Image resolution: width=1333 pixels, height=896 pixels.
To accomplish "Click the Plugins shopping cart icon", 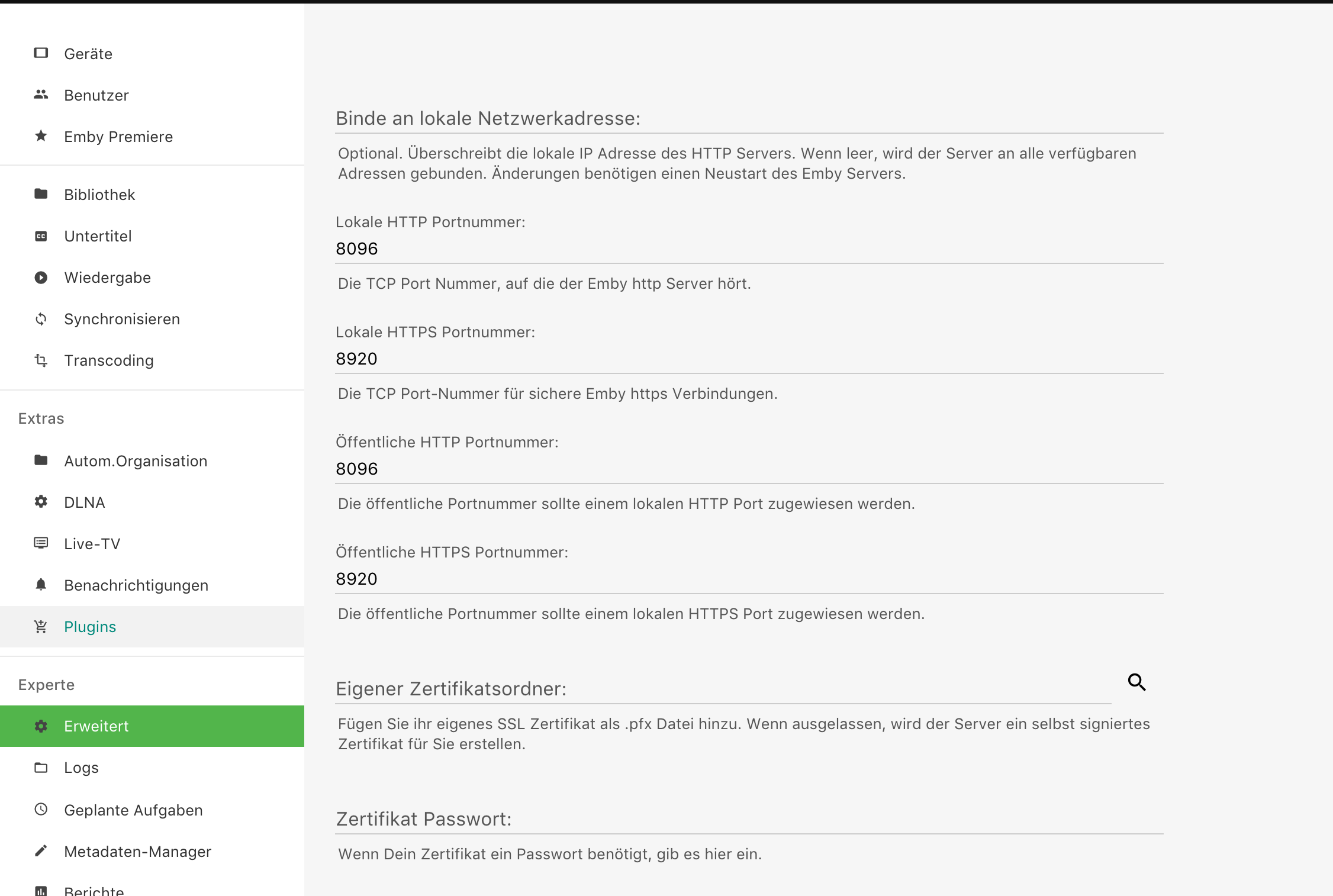I will click(x=41, y=626).
